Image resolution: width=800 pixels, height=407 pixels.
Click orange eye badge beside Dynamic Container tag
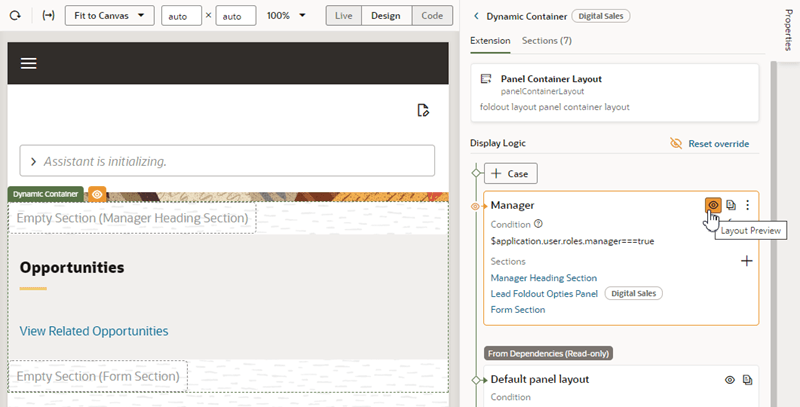click(97, 194)
